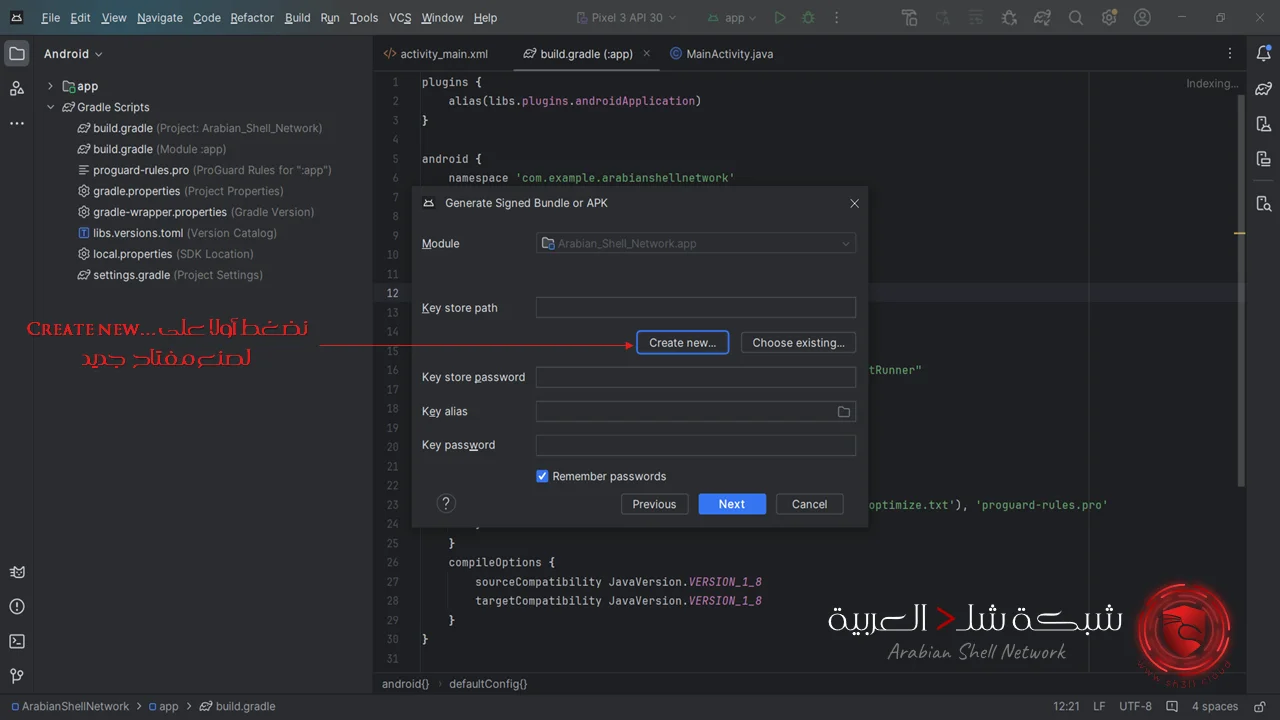Image resolution: width=1280 pixels, height=720 pixels.
Task: Click Build hammer icon in toolbar
Action: point(909,18)
